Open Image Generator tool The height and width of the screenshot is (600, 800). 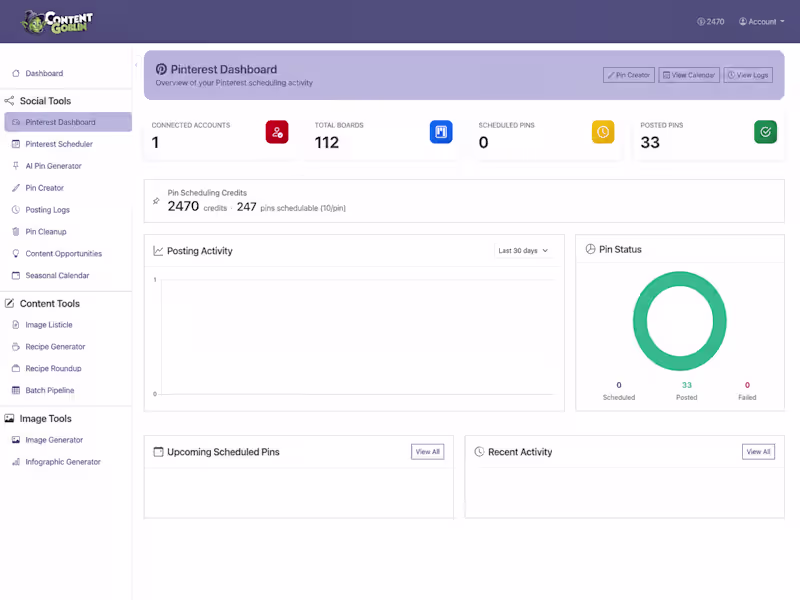54,440
